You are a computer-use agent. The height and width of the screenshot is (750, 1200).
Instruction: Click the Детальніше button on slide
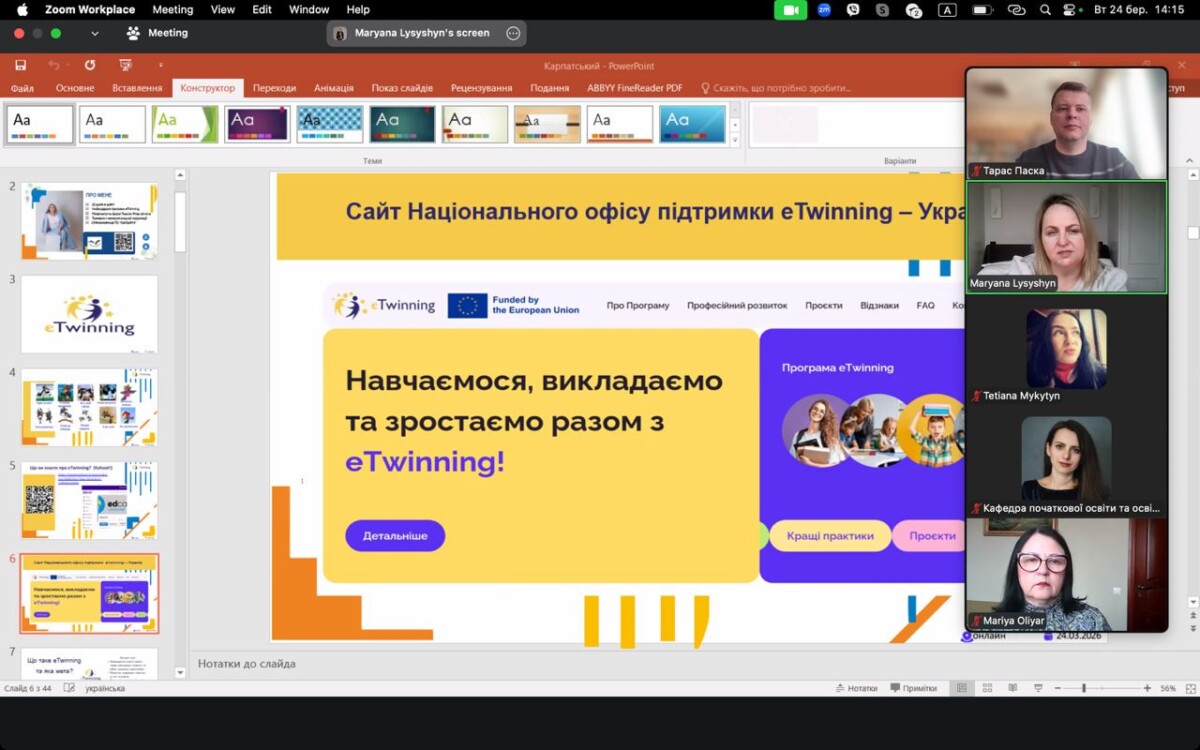coord(395,536)
